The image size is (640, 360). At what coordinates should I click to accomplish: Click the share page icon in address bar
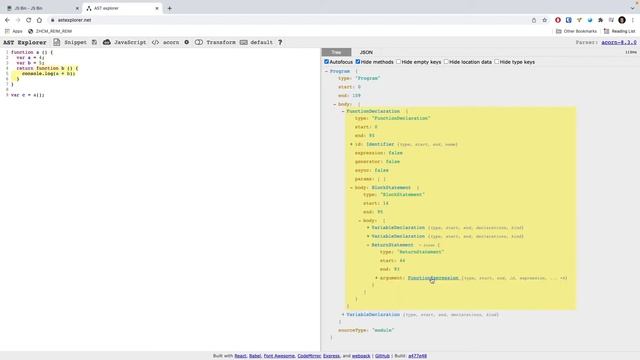click(x=534, y=20)
